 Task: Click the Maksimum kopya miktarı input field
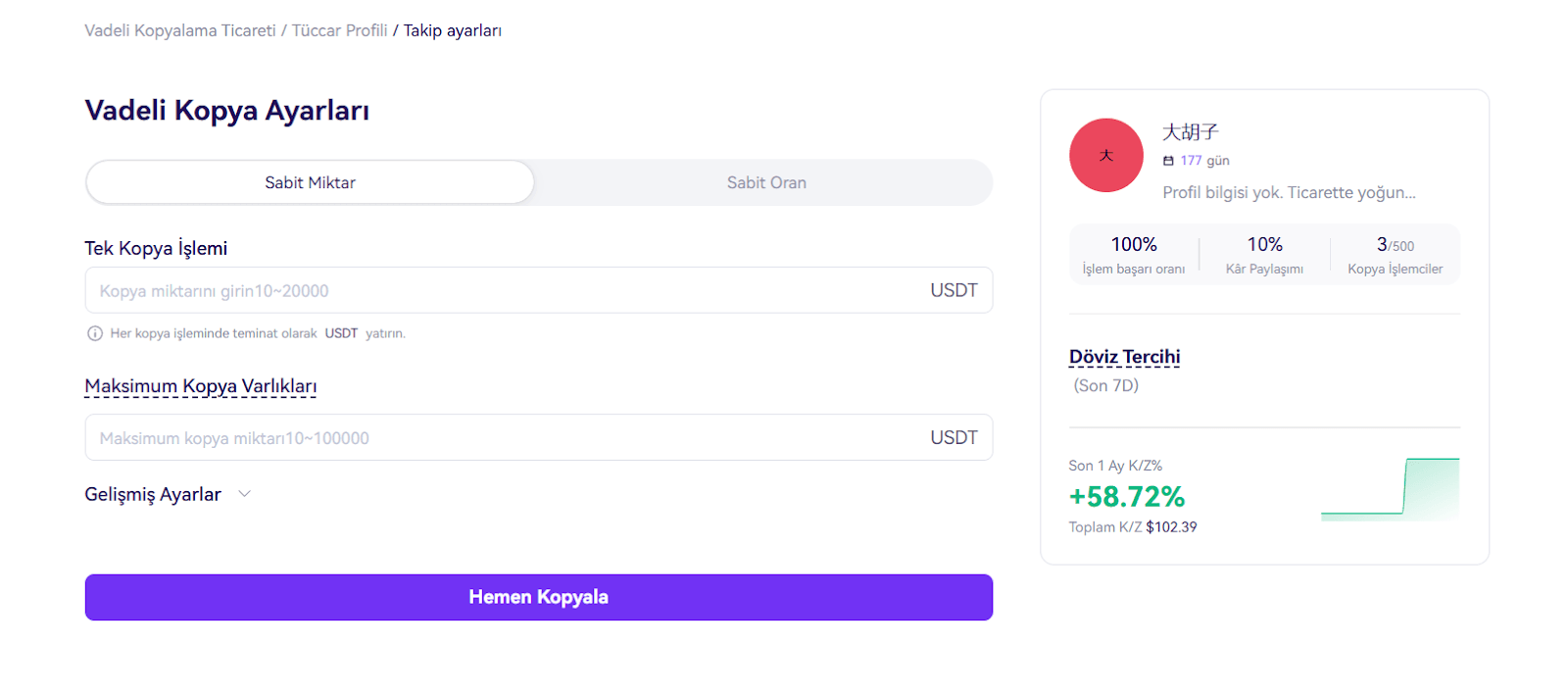[500, 437]
